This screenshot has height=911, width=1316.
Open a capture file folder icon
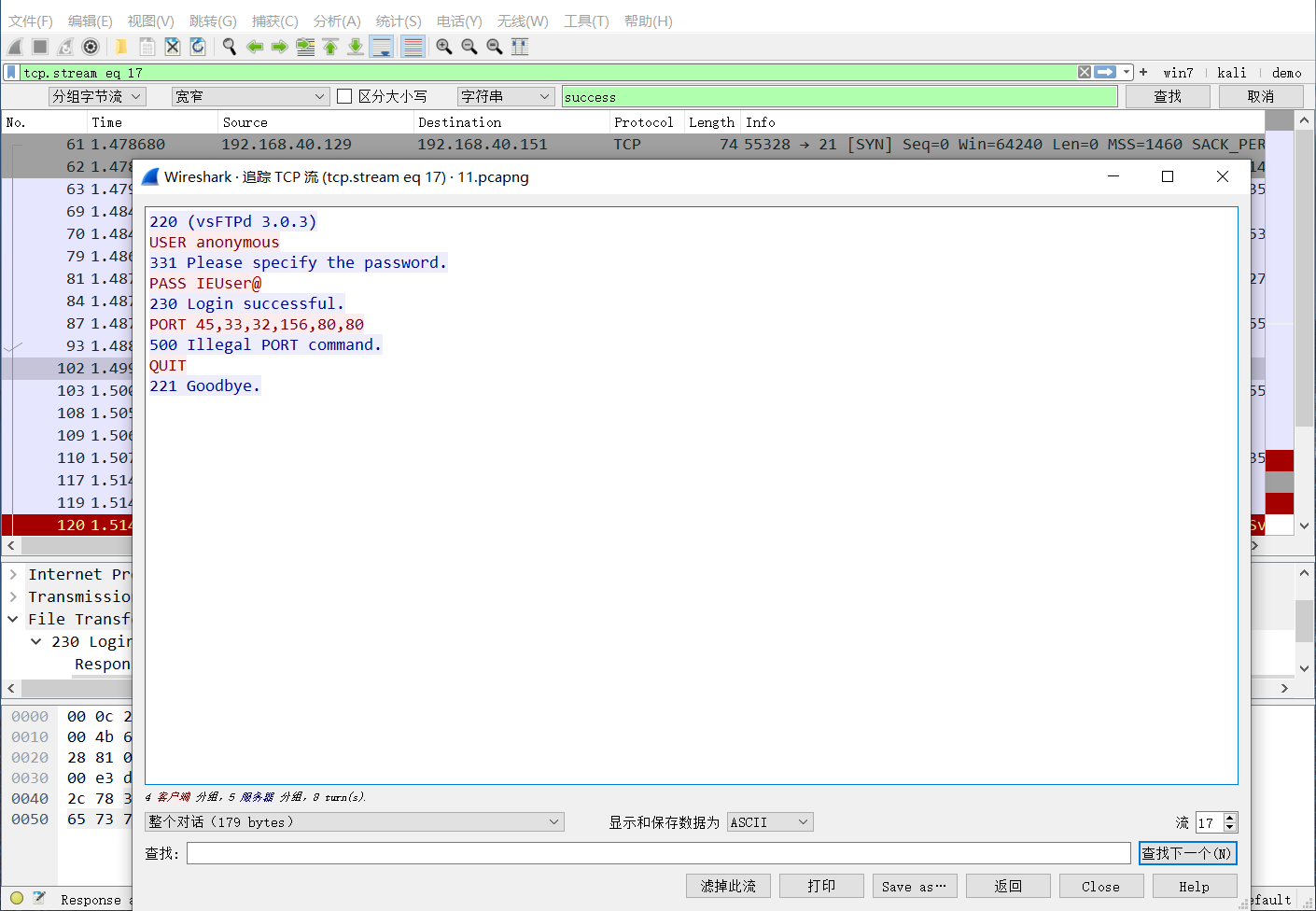click(x=121, y=47)
